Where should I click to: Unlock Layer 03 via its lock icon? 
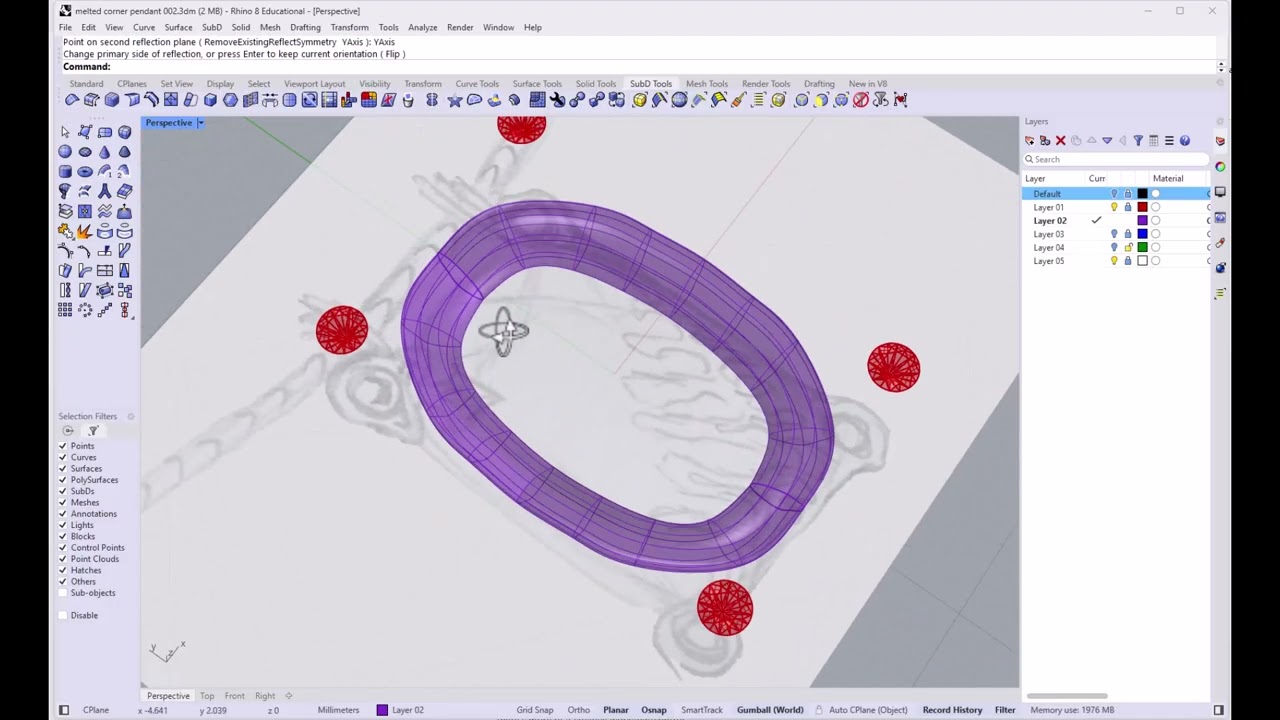point(1128,234)
